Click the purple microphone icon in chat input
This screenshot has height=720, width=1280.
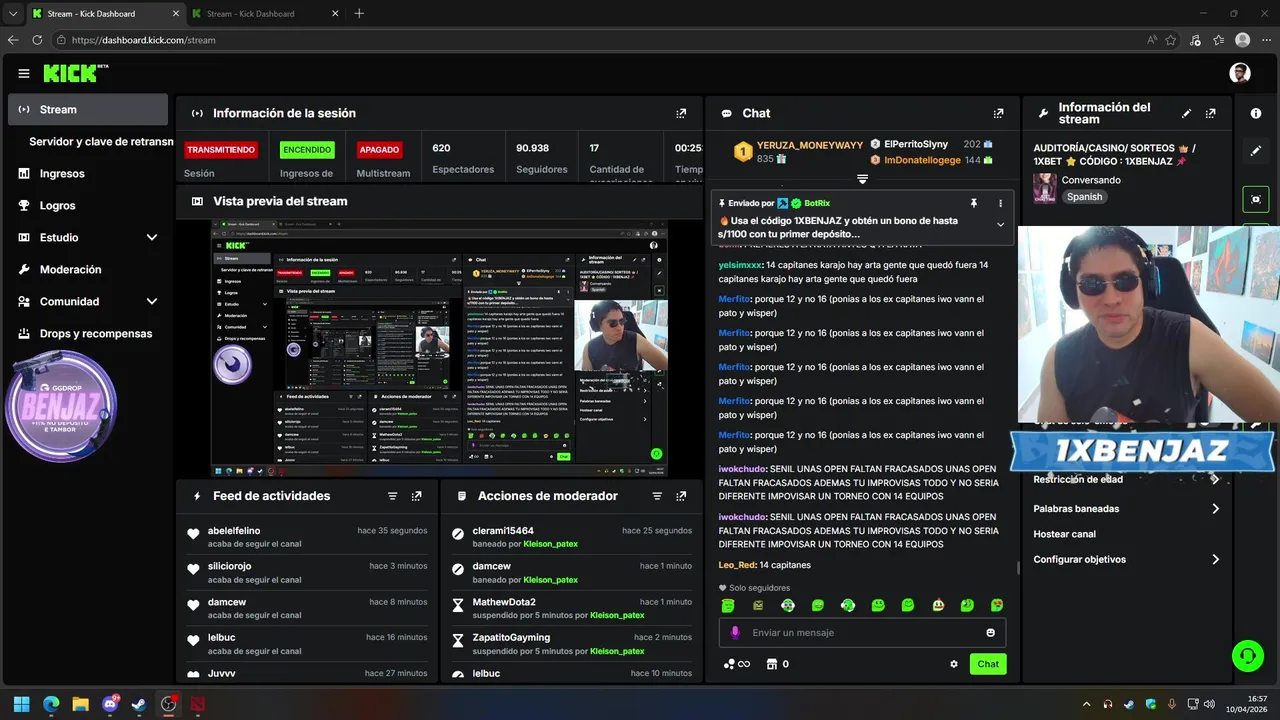[x=735, y=632]
